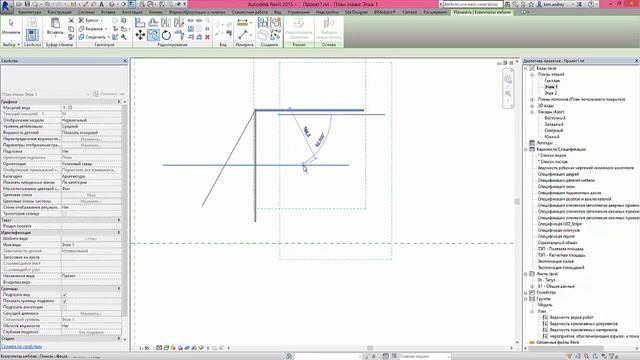
Task: Collapse the Extents section in Properties
Action: coord(119,289)
